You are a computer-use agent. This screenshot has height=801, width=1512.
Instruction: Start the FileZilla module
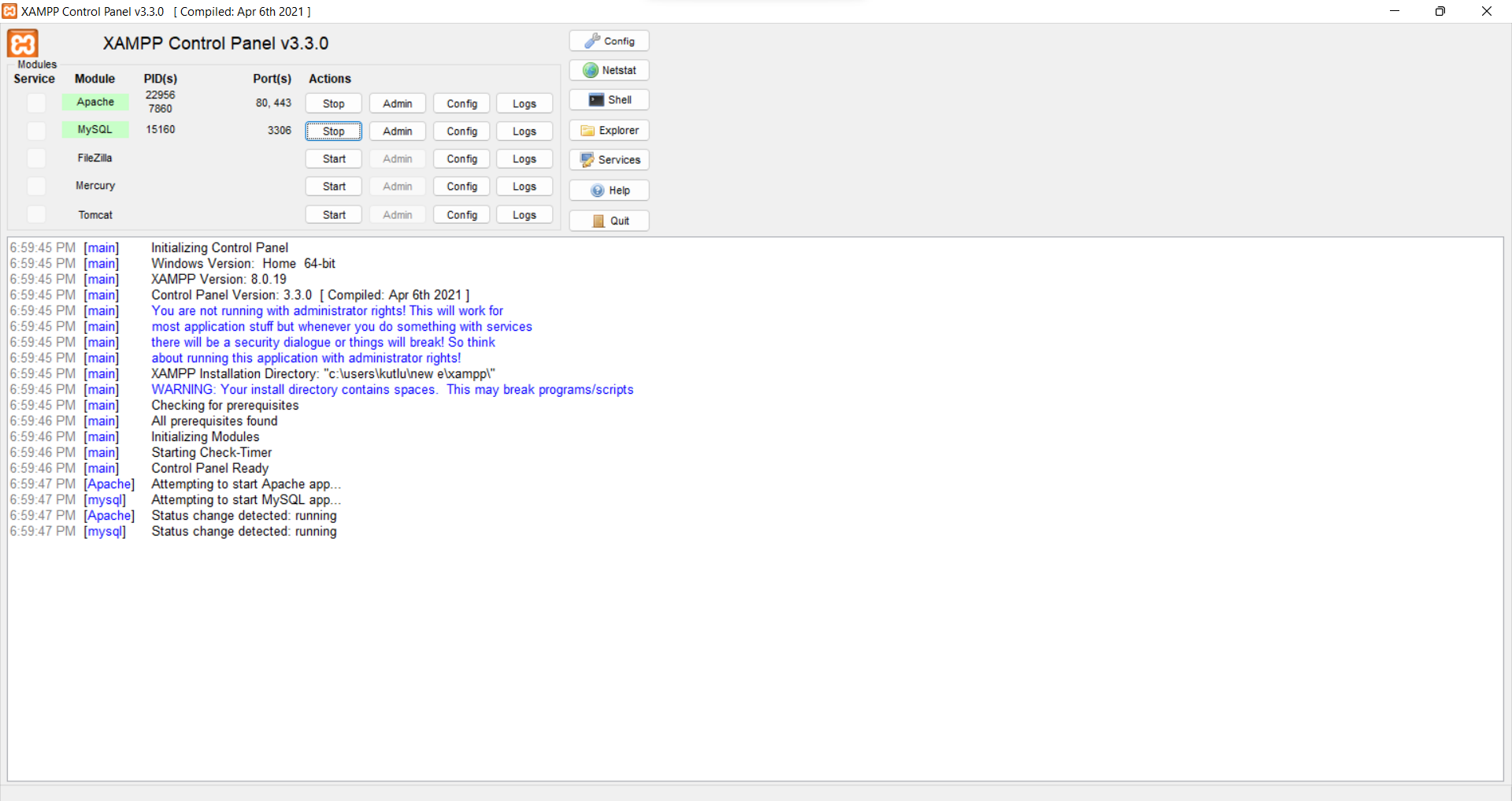pyautogui.click(x=332, y=158)
